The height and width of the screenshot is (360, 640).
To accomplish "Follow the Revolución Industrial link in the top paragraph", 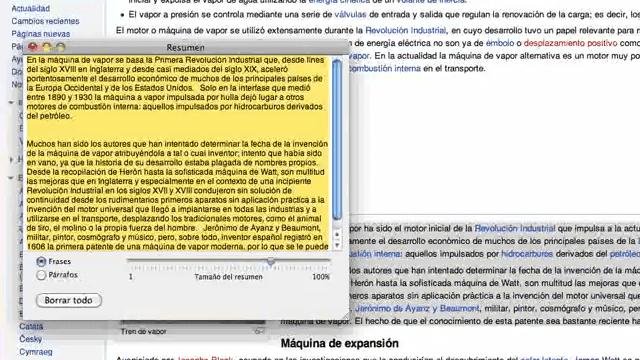I will click(x=405, y=30).
